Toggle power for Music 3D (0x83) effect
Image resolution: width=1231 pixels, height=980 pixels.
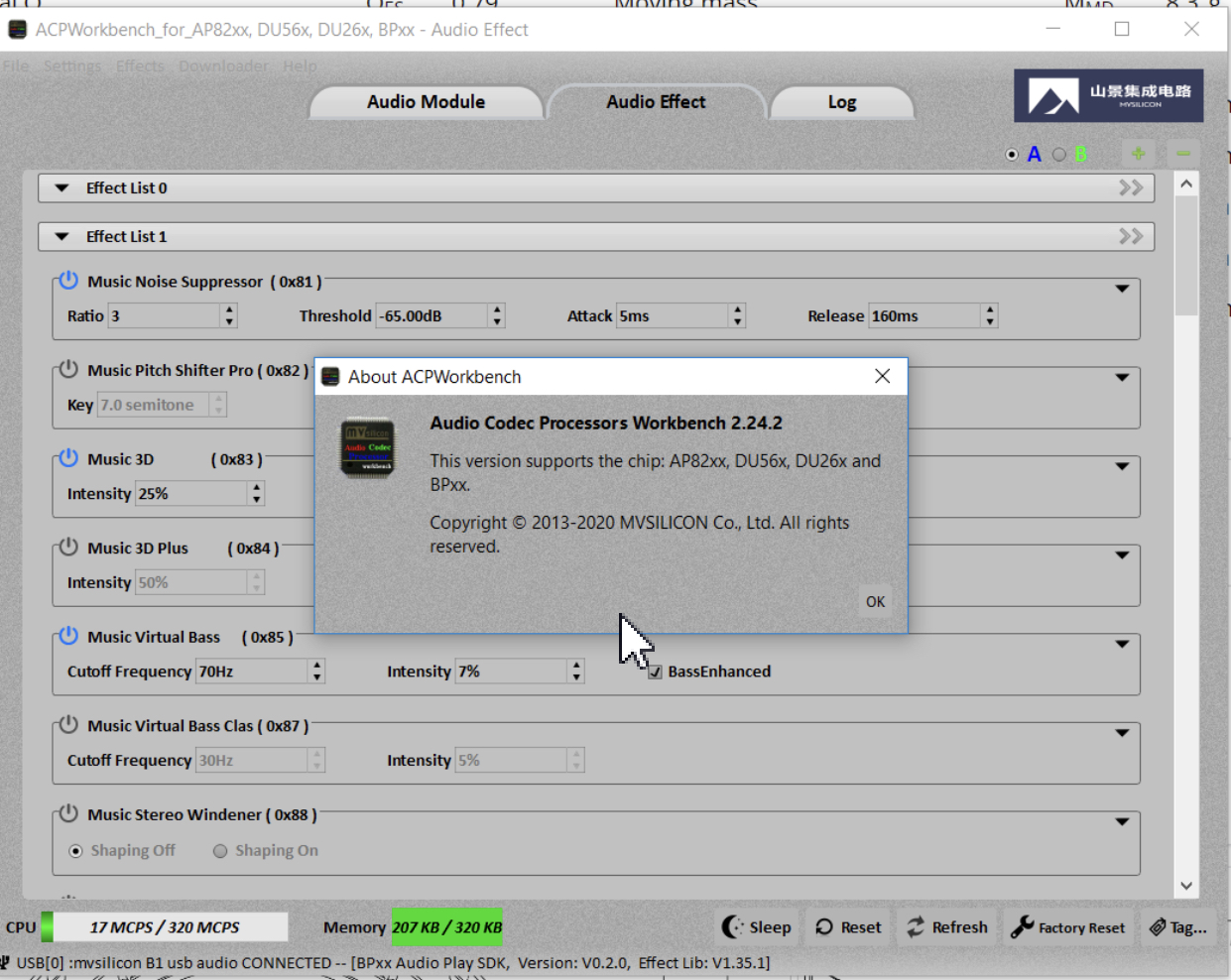click(x=68, y=458)
